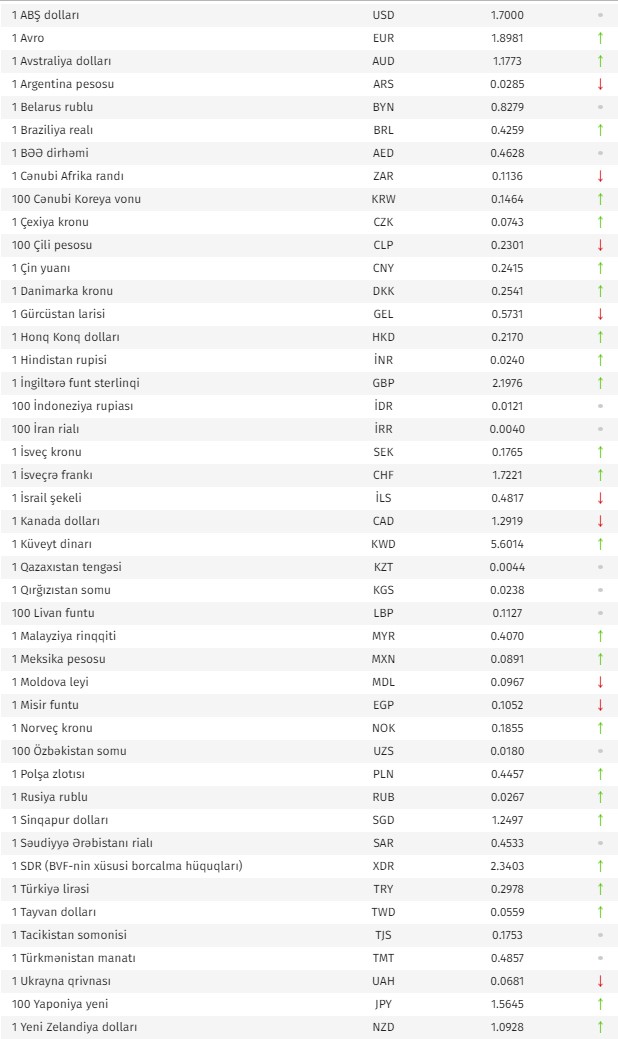Click the green up arrow for JPY

click(600, 1004)
